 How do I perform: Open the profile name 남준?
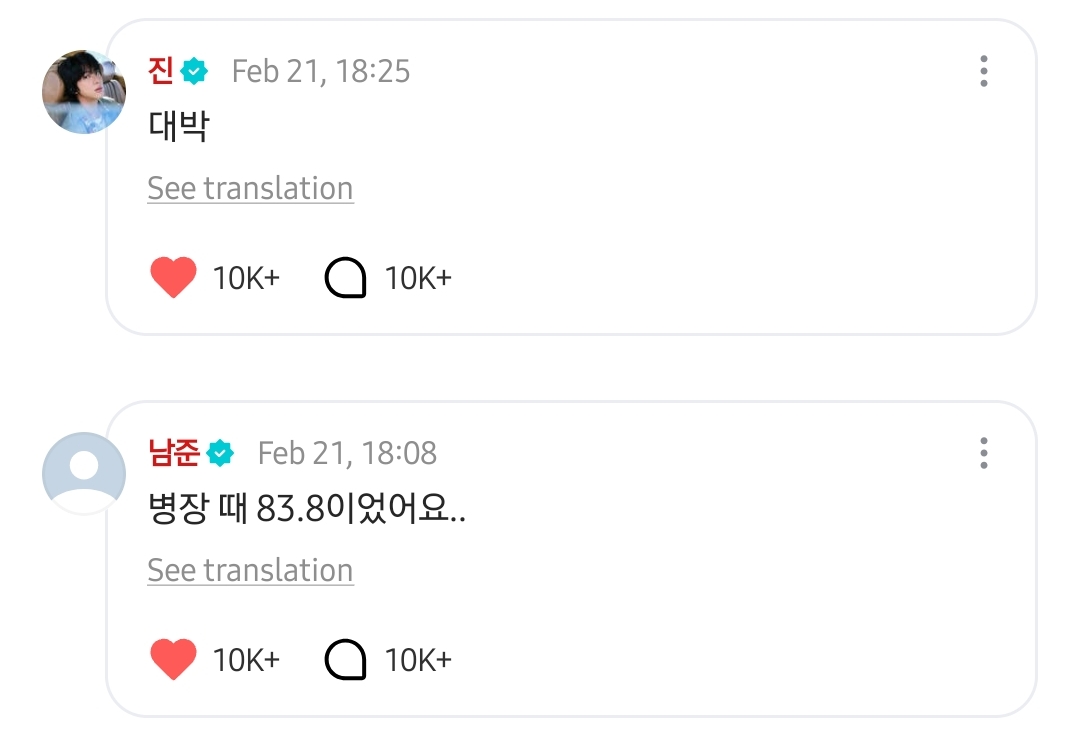[173, 453]
